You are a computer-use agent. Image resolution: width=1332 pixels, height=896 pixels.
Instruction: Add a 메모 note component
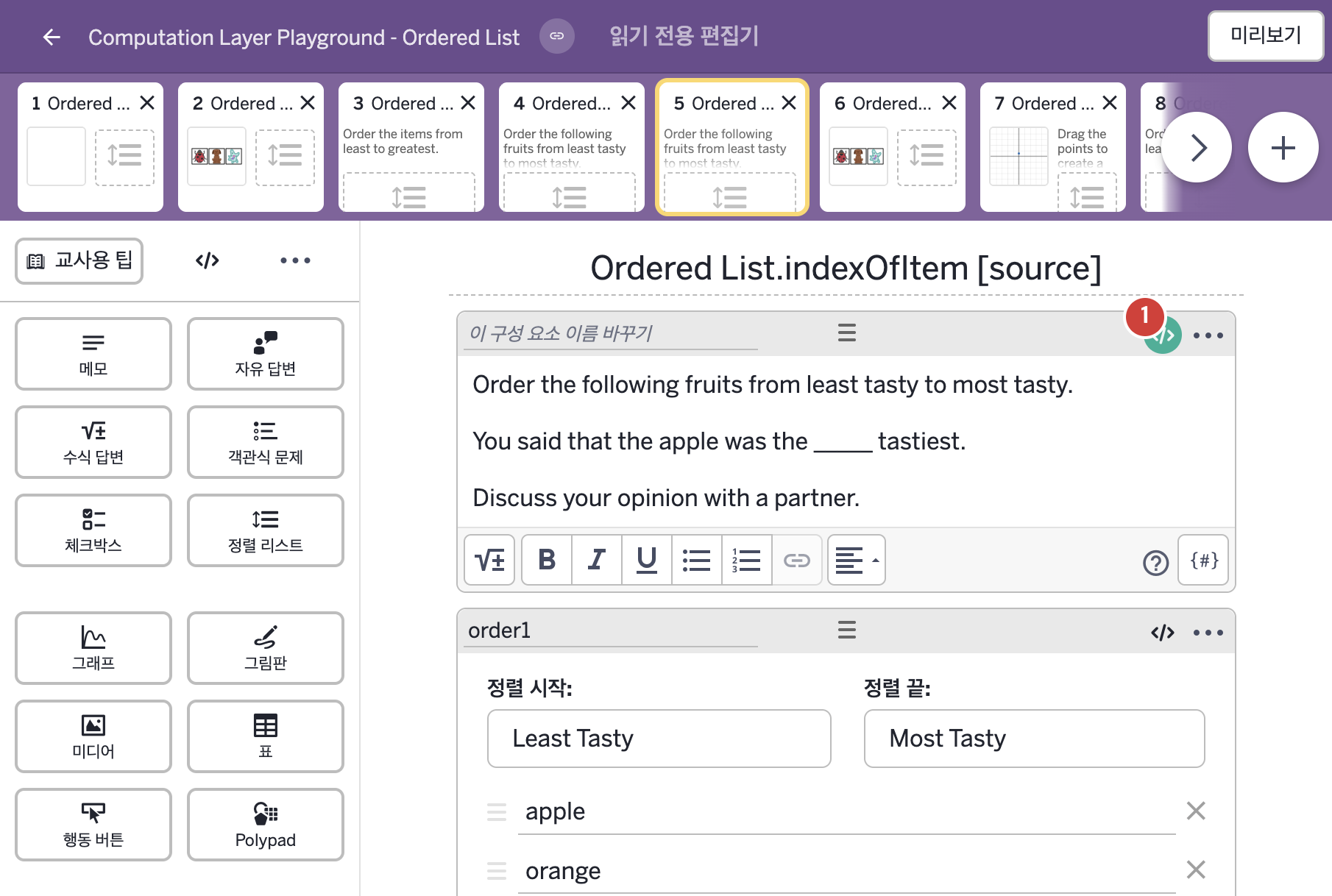[93, 354]
